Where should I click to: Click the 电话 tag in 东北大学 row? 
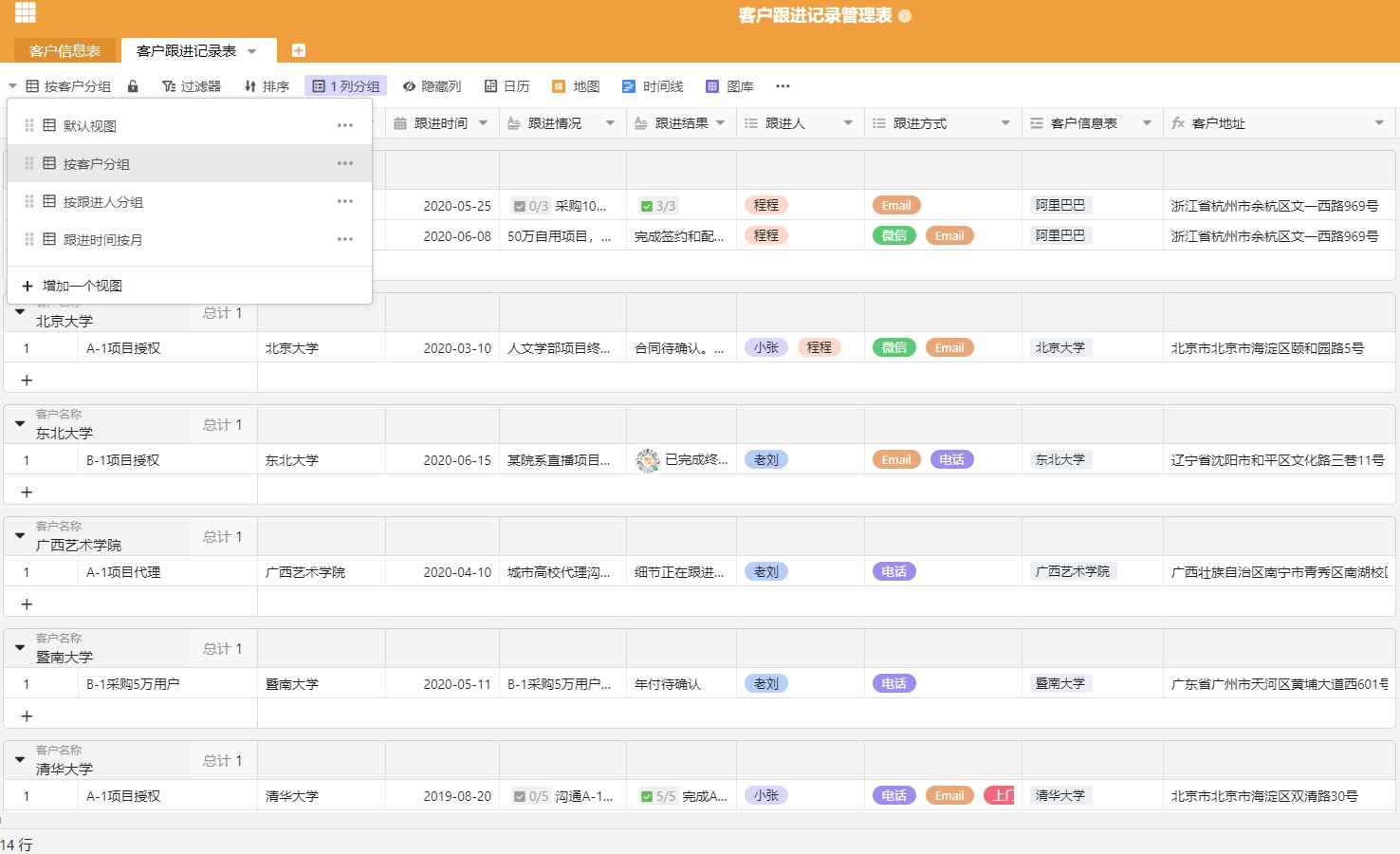tap(951, 459)
